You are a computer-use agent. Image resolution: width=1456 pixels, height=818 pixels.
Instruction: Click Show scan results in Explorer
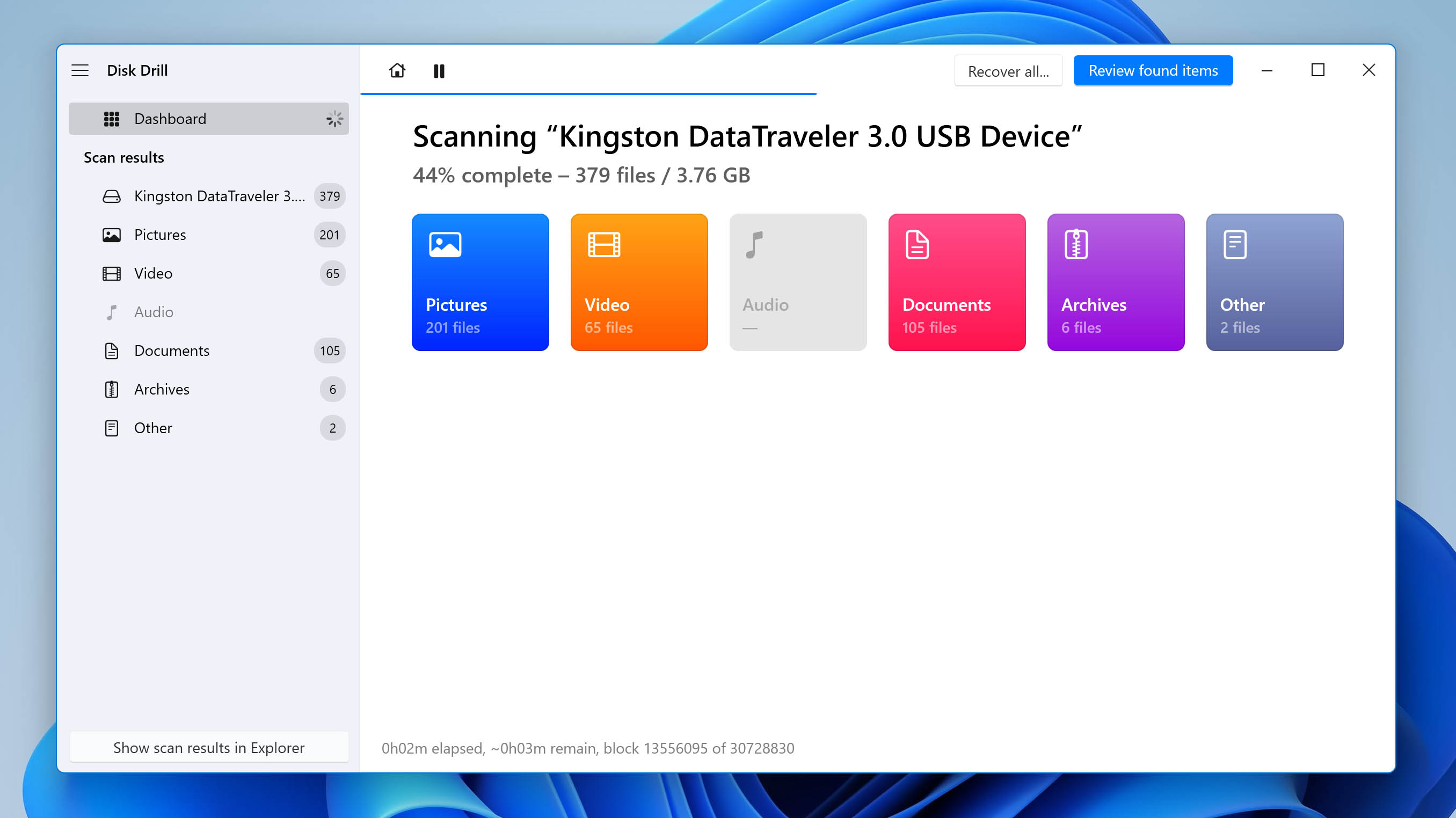208,747
